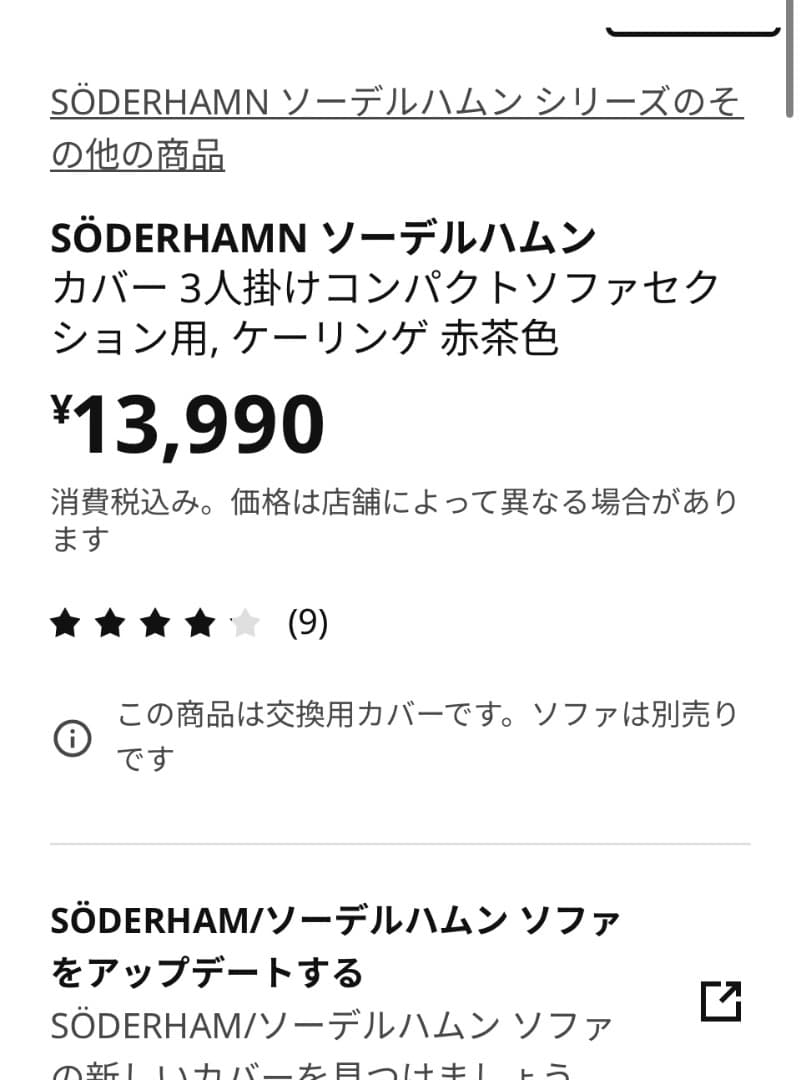Click ケーリンゲ 赤茶色 color name text

(394, 339)
